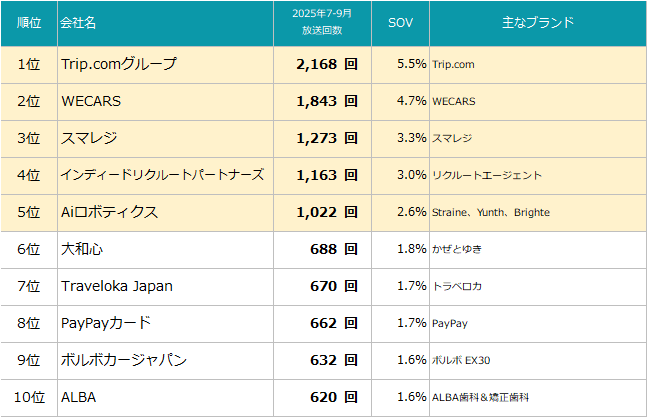The width and height of the screenshot is (647, 417).
Task: Select company インディードリクルートパートナーズ
Action: point(162,175)
